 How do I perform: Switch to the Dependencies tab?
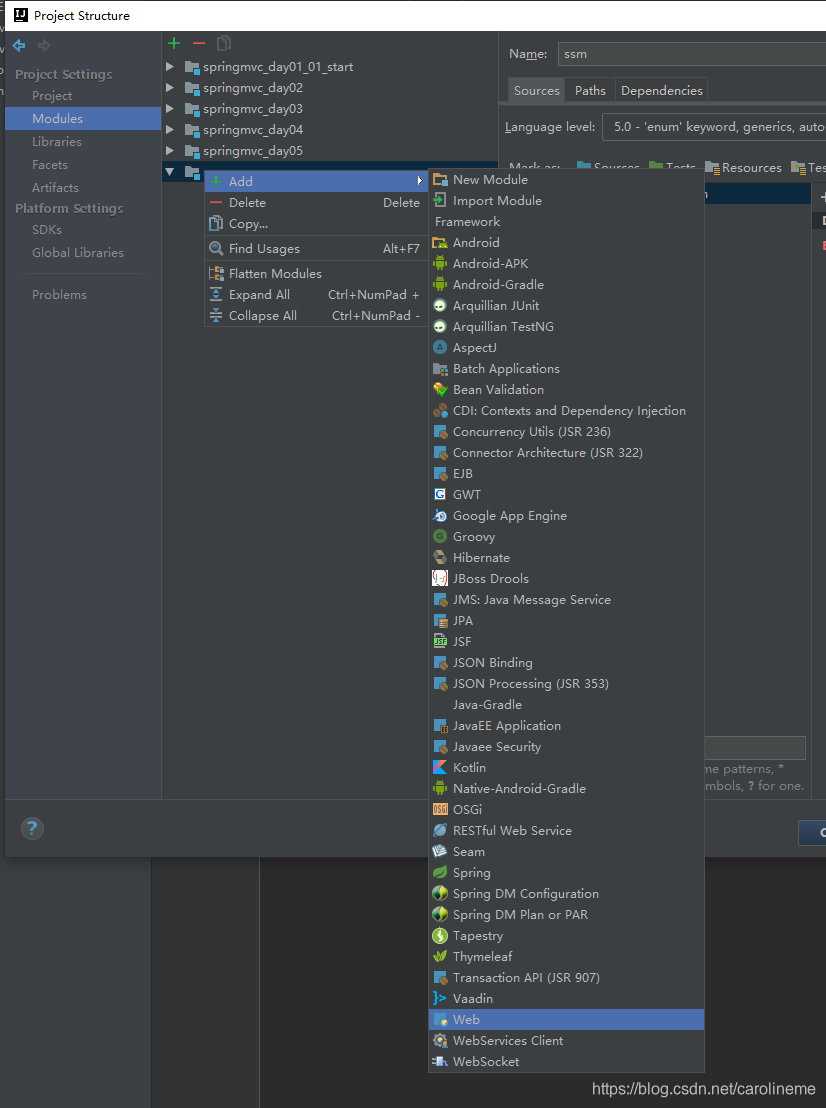pyautogui.click(x=661, y=90)
